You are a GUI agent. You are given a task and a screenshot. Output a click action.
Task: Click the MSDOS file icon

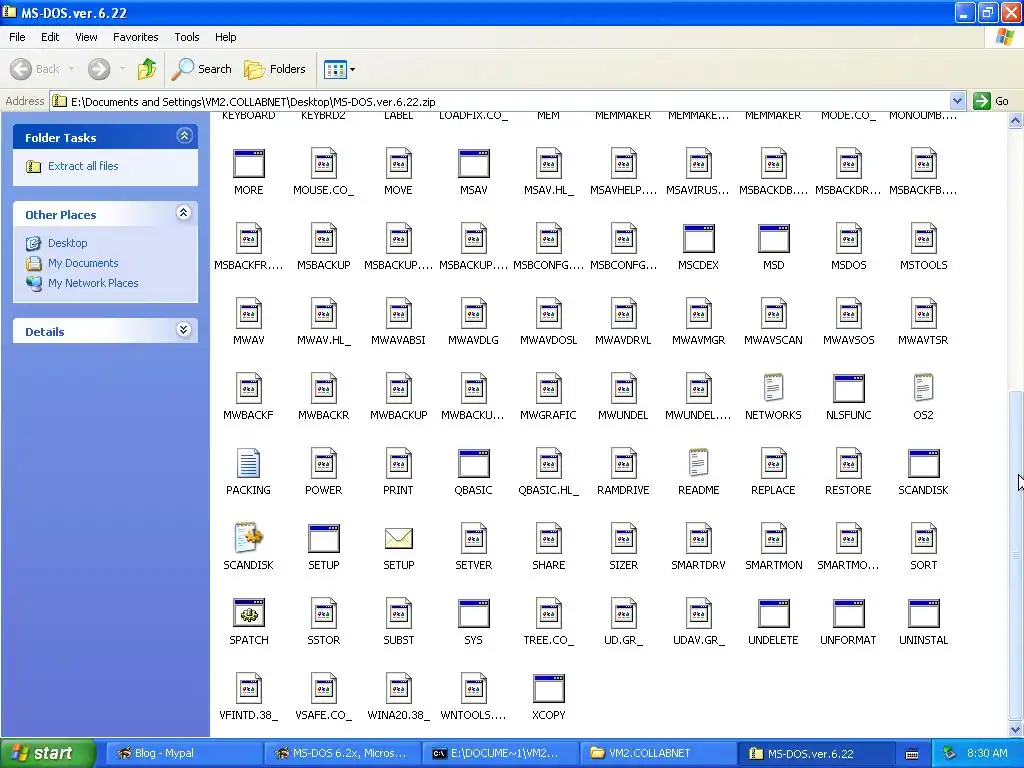[x=848, y=239]
